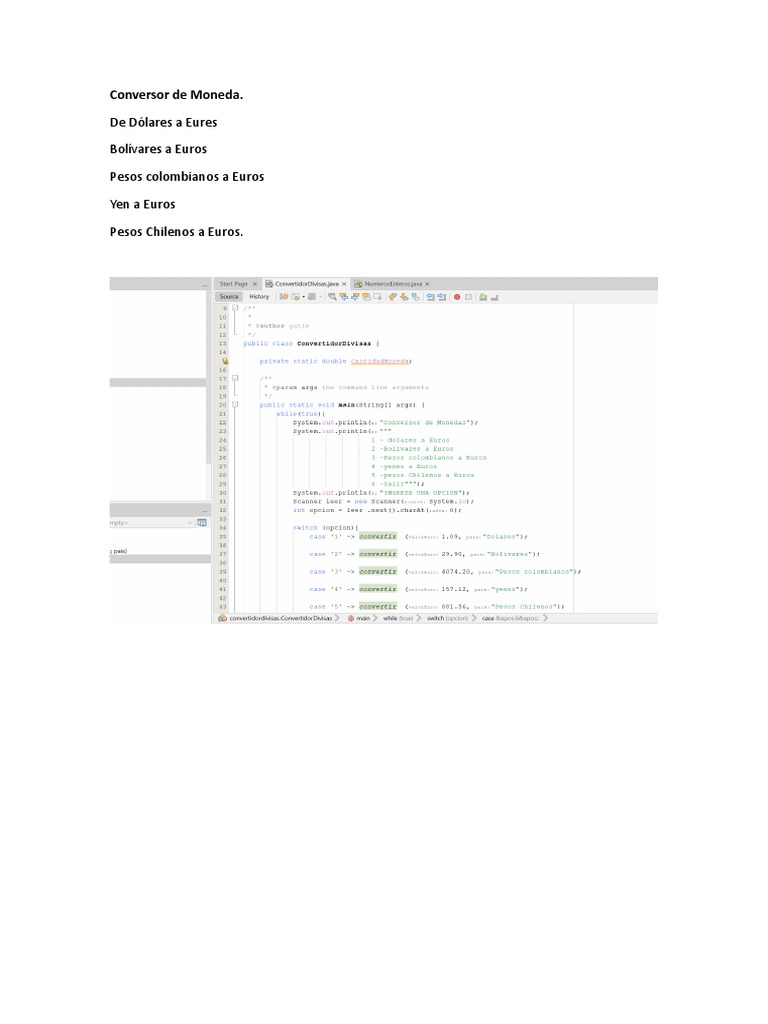Click the convertir call for case '4'
This screenshot has height=1024, width=768.
[377, 589]
